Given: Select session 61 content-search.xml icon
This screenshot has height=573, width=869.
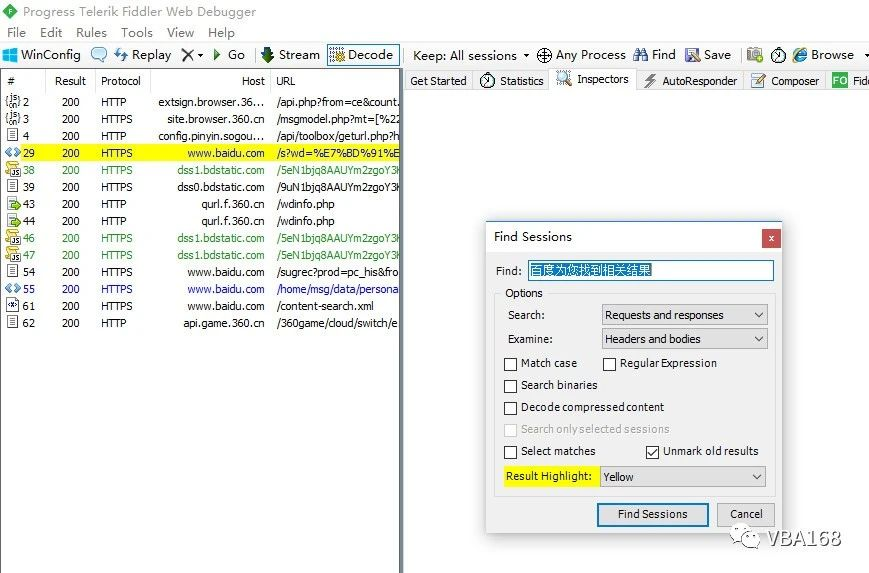Looking at the screenshot, I should [x=12, y=305].
